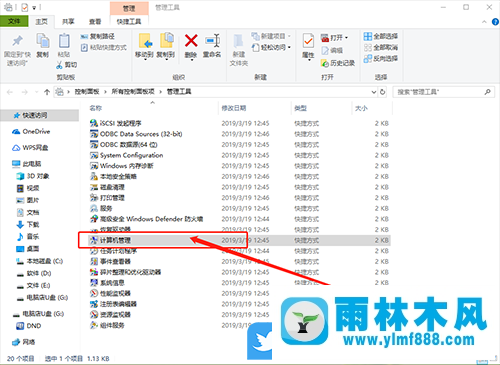Collapse the ribbon with the chevron
500x365 pixels.
pyautogui.click(x=484, y=22)
